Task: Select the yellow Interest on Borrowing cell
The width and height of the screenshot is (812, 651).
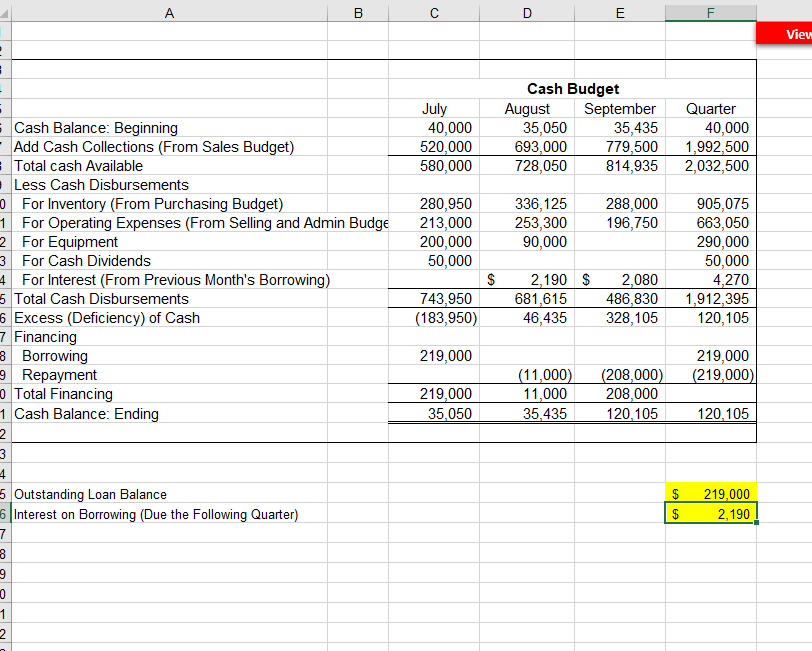Action: (x=710, y=513)
